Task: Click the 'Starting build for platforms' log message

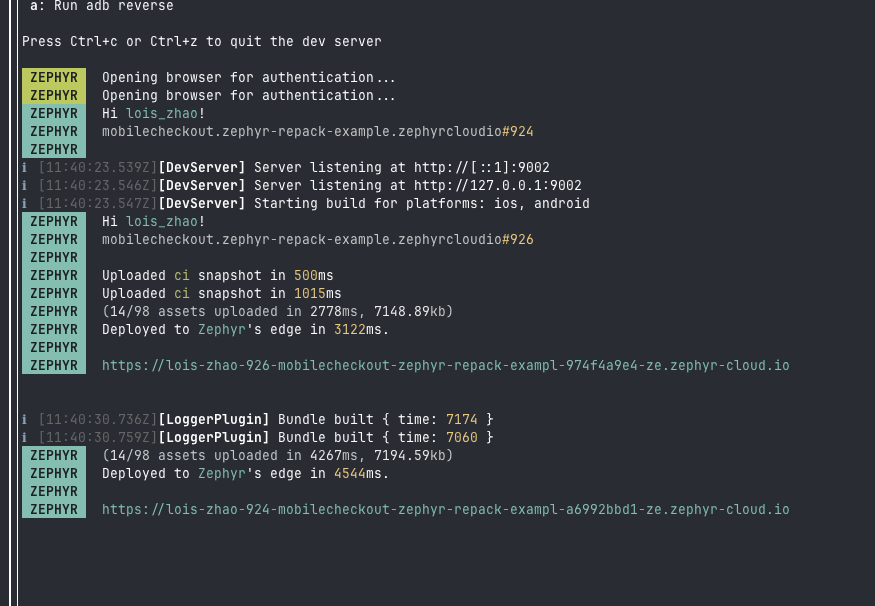Action: click(421, 204)
